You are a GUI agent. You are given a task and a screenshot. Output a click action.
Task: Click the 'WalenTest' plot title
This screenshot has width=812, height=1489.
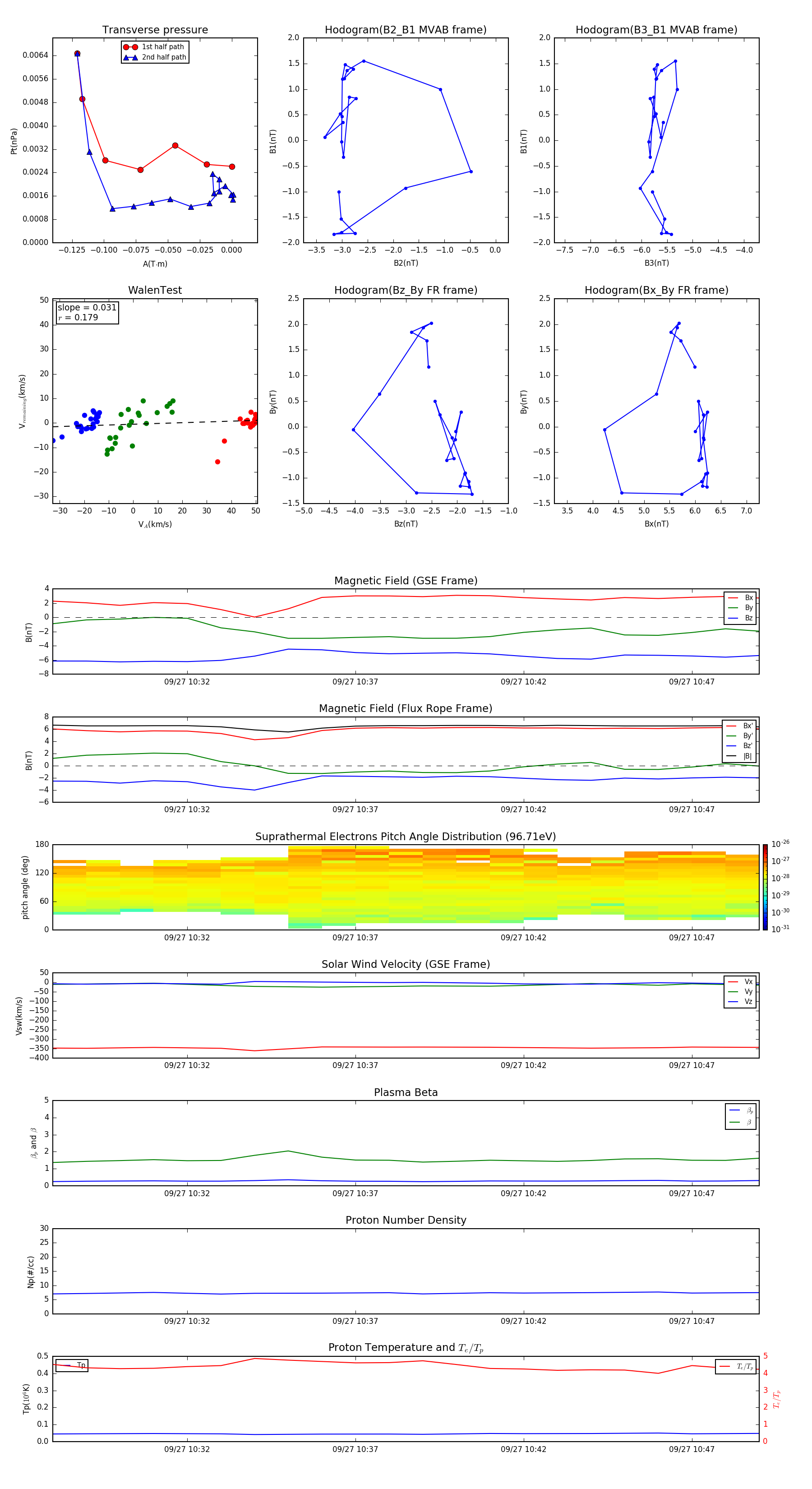tap(155, 290)
